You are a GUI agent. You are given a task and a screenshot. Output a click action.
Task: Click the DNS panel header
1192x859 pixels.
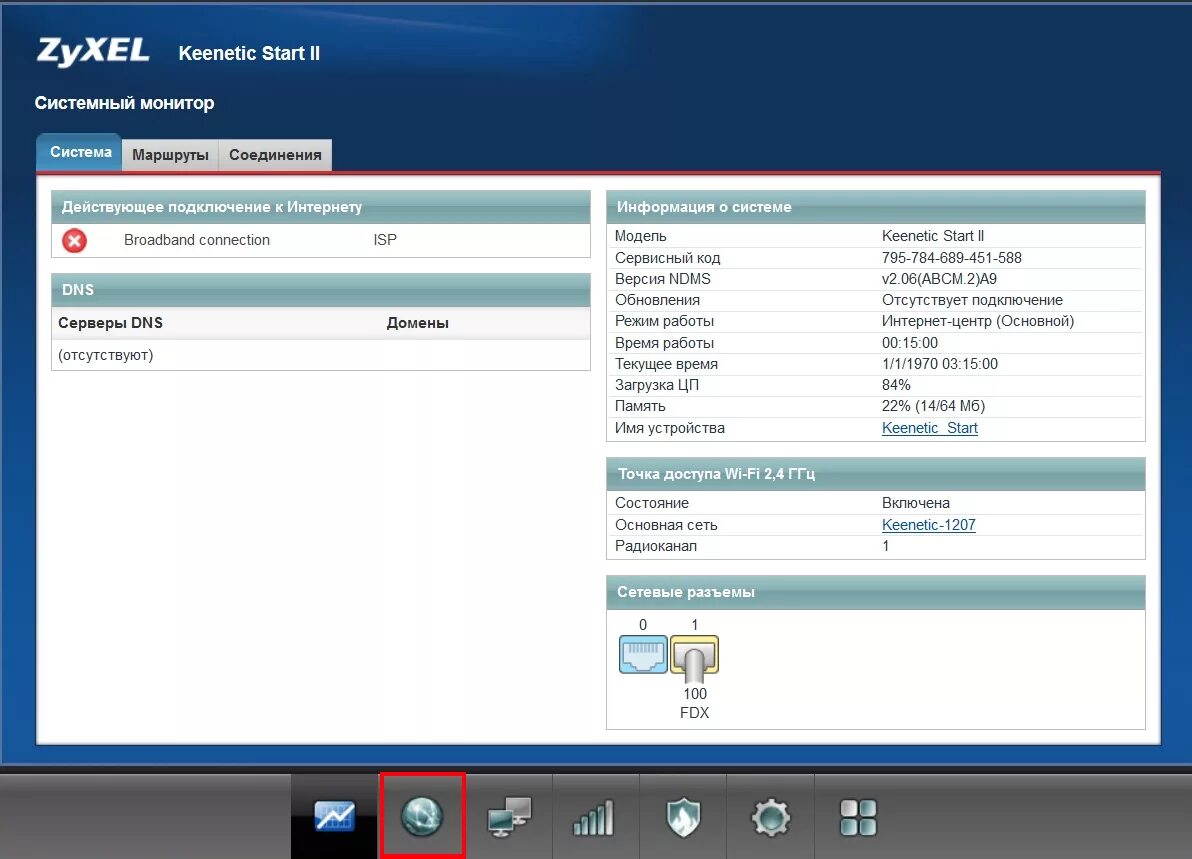[x=321, y=290]
